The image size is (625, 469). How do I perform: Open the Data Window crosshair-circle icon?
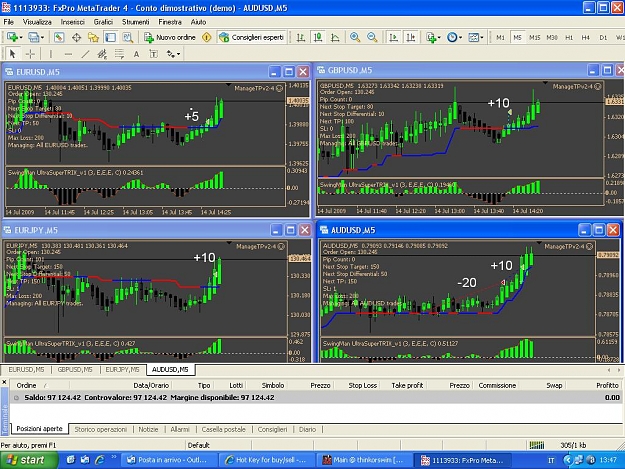pos(76,37)
